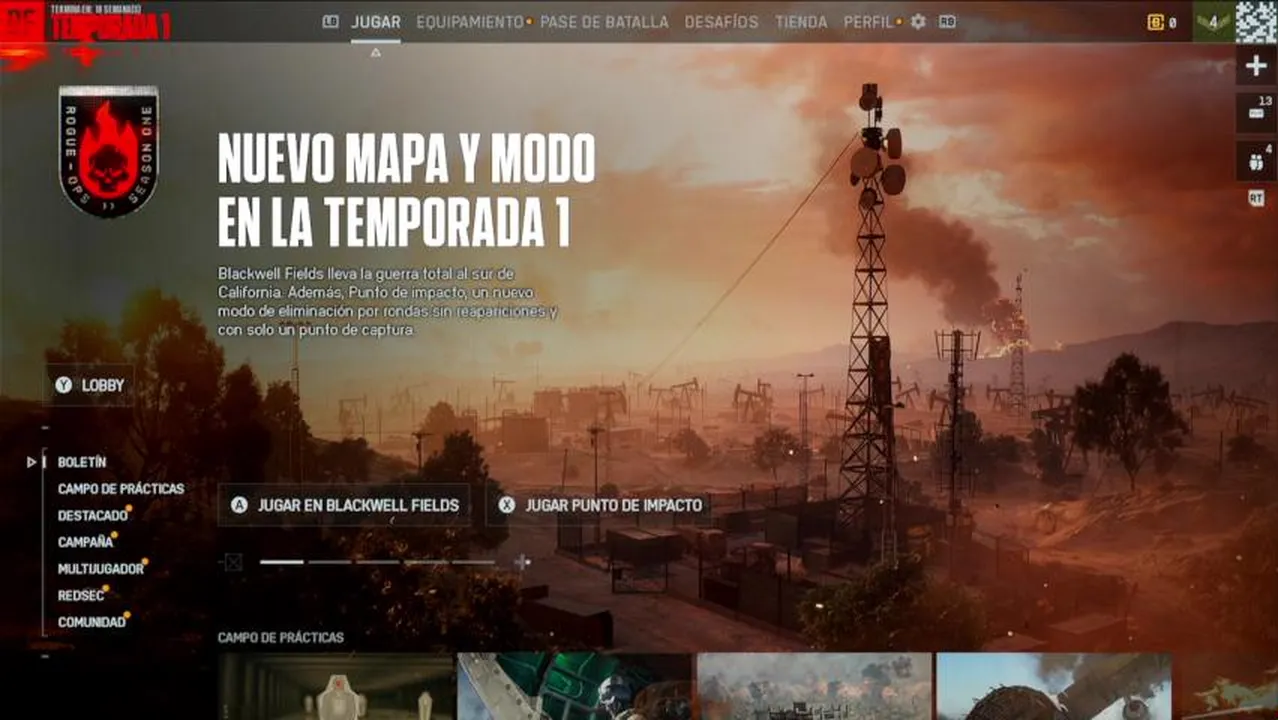Open the first shooting range target thumbnail
This screenshot has width=1278, height=720.
[x=336, y=687]
